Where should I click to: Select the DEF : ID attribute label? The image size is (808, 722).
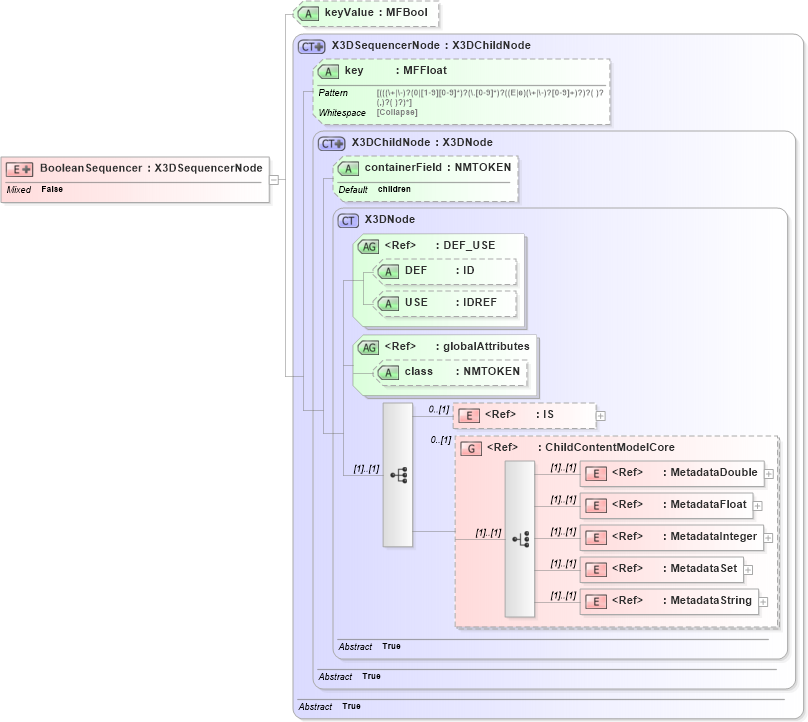click(440, 271)
